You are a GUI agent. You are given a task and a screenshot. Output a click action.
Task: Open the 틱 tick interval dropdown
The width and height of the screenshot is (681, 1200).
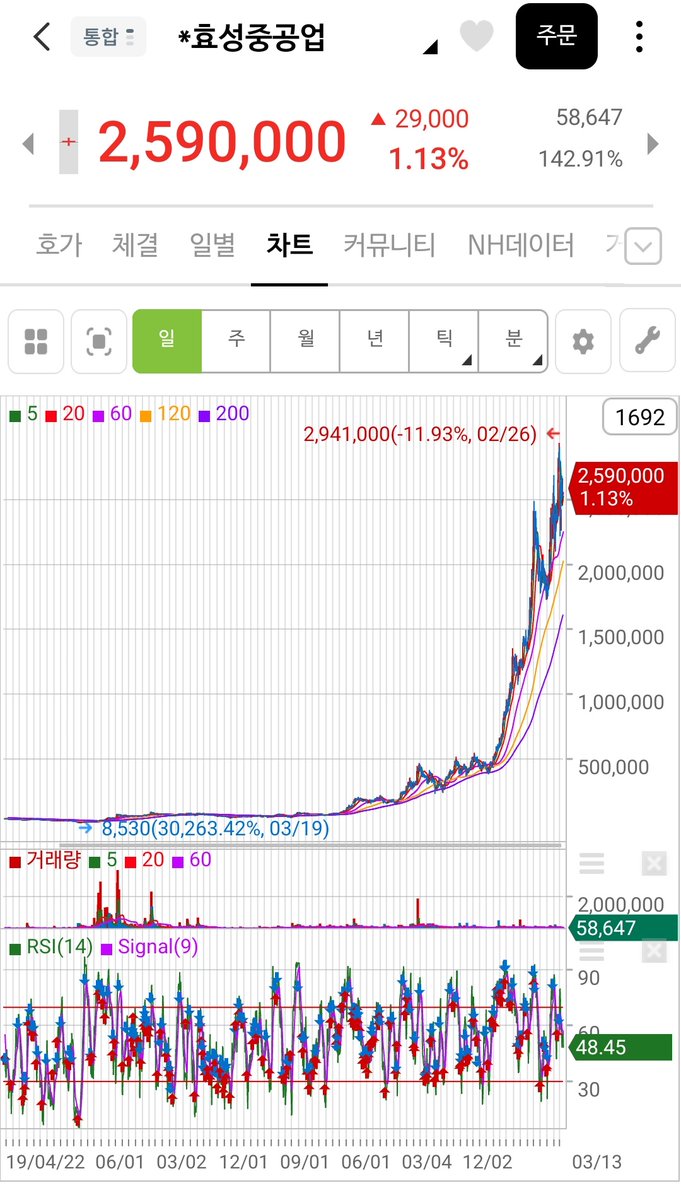click(443, 340)
